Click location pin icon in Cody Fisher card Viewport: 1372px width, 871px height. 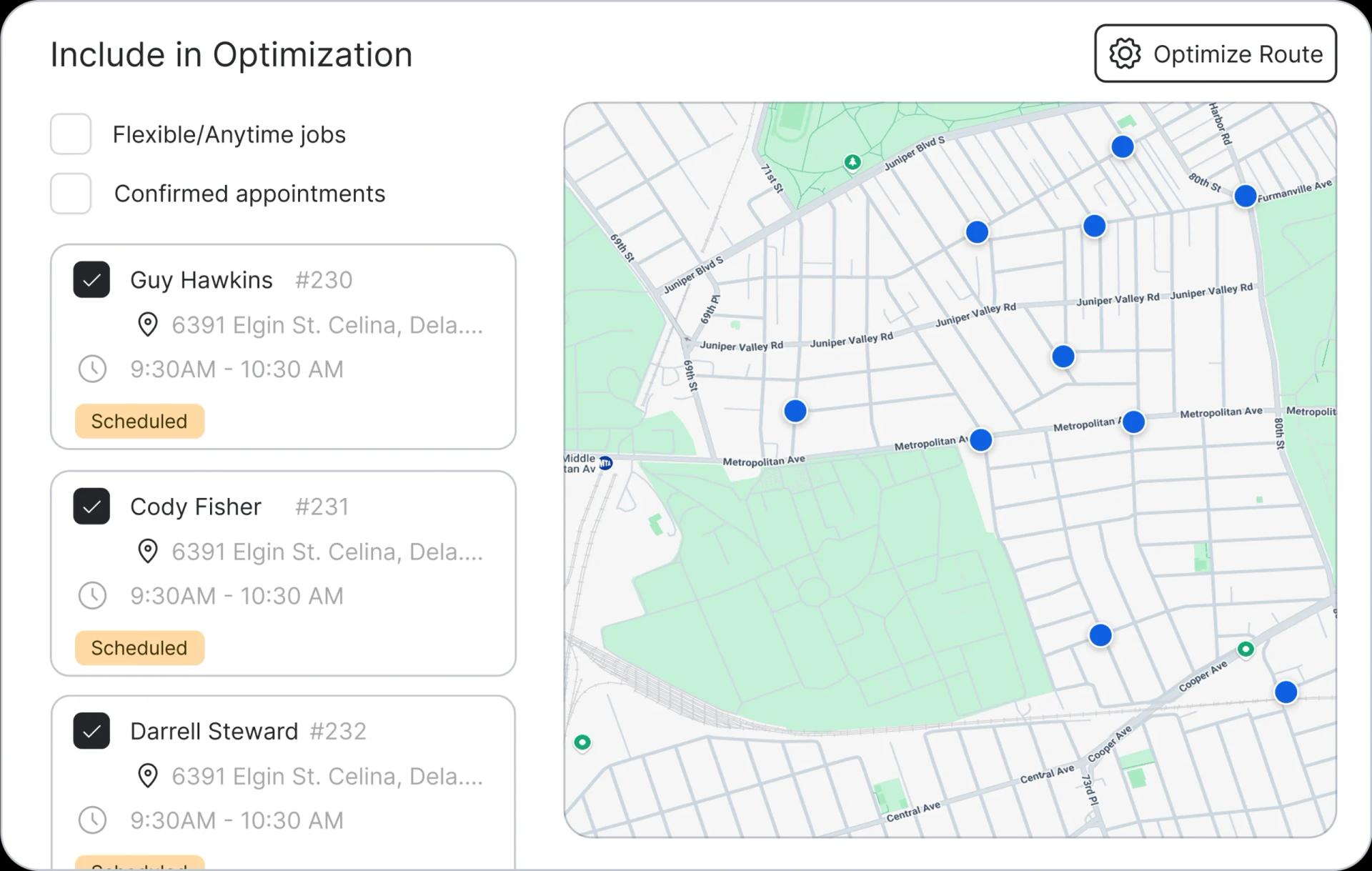148,551
